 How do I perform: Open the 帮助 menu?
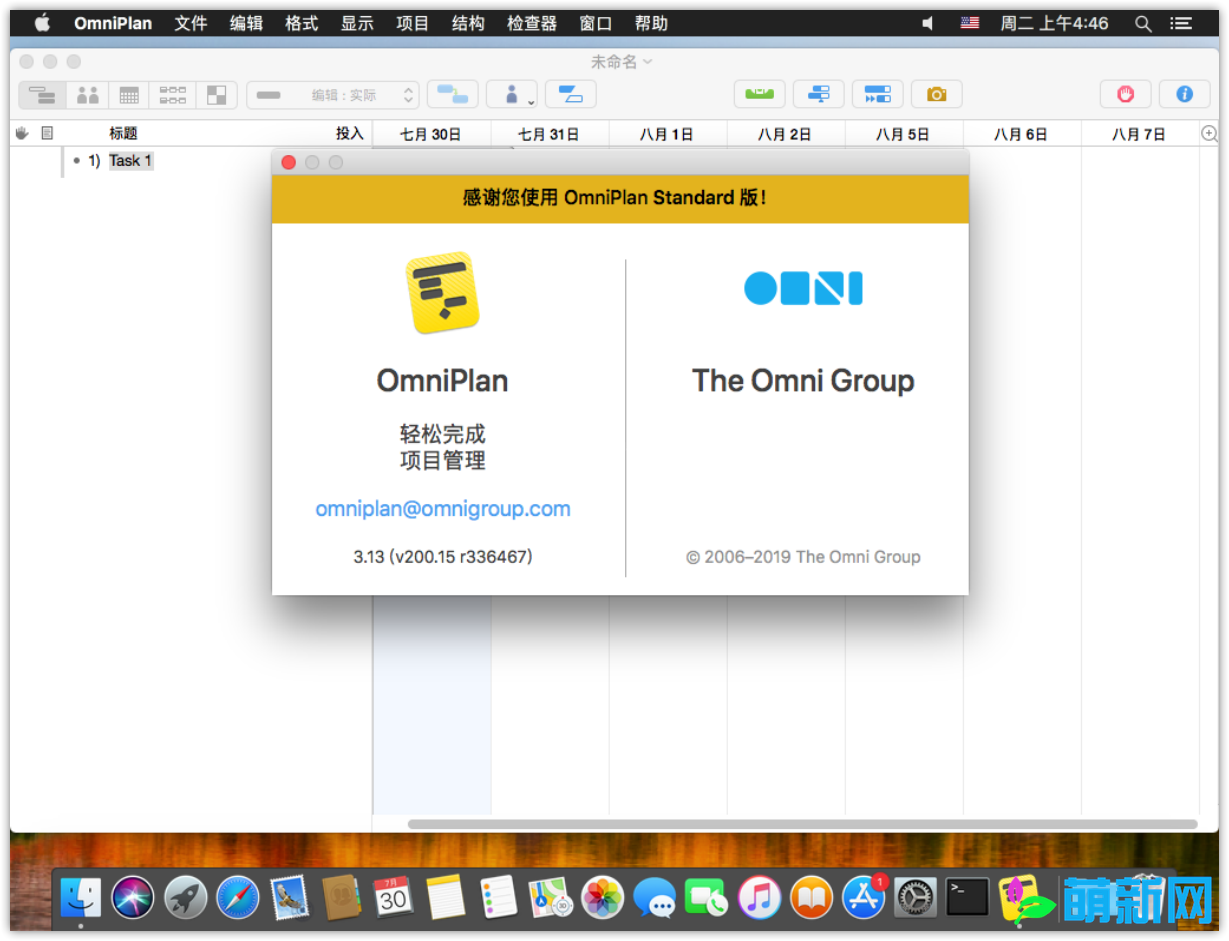coord(651,23)
